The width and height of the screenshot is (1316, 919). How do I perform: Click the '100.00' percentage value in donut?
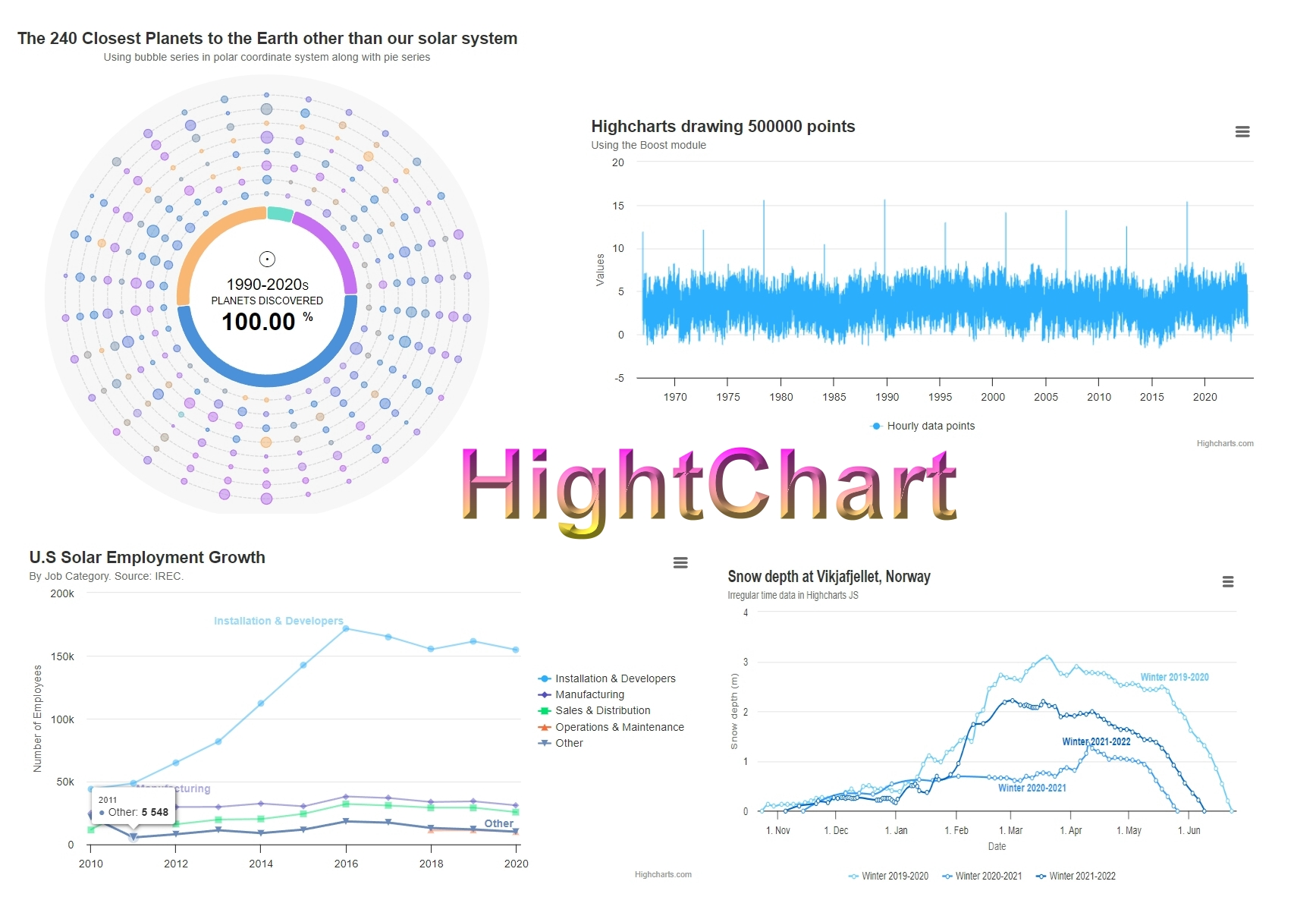(258, 322)
